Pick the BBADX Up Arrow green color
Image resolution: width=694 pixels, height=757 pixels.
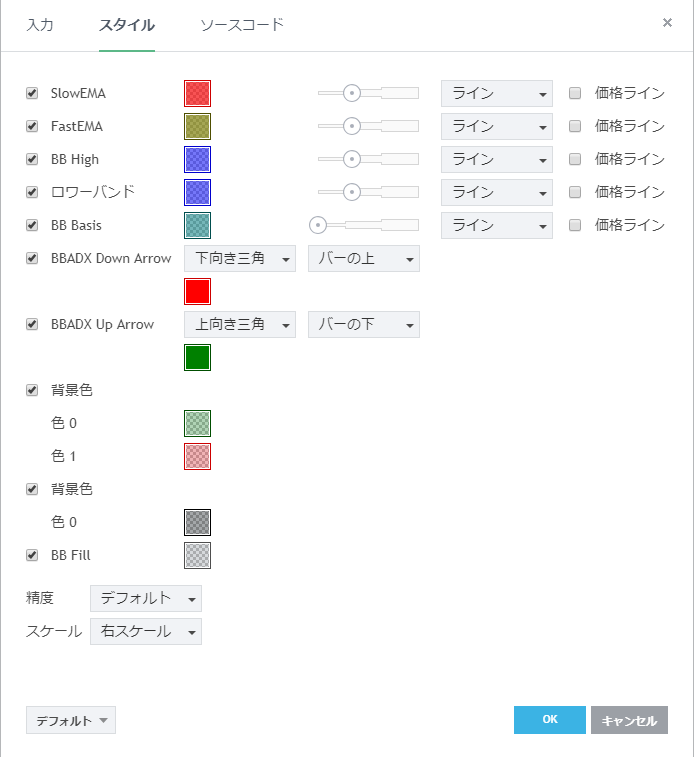(x=198, y=358)
